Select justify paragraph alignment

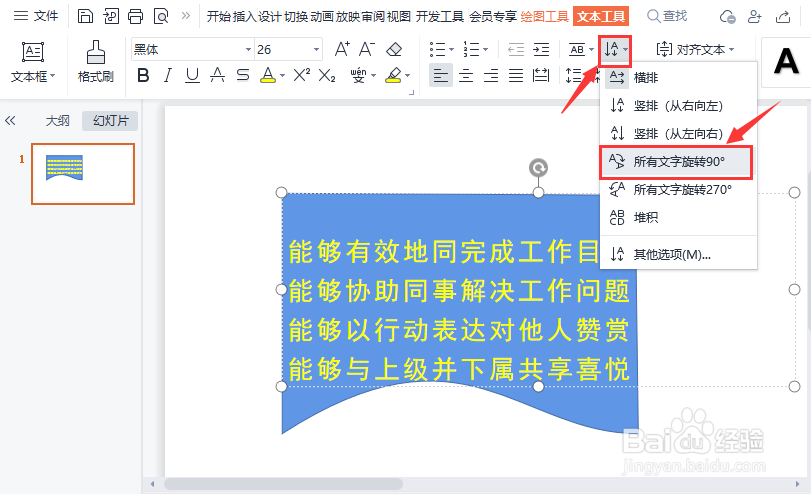coord(516,76)
